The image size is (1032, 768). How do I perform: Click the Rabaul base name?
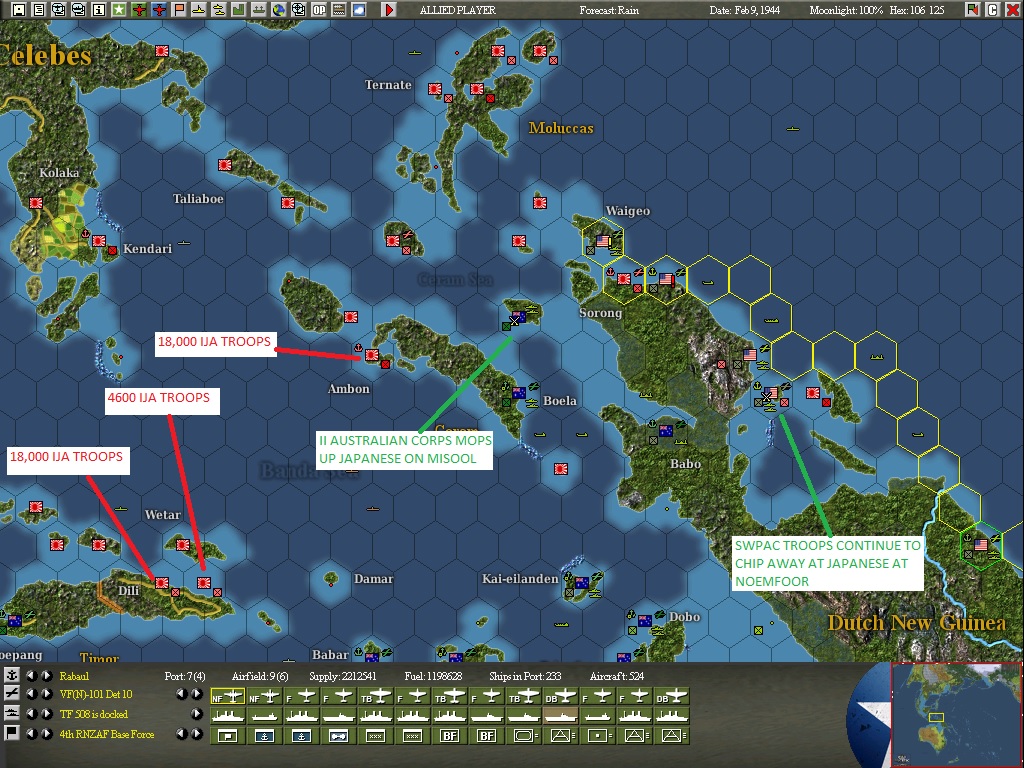pos(74,676)
